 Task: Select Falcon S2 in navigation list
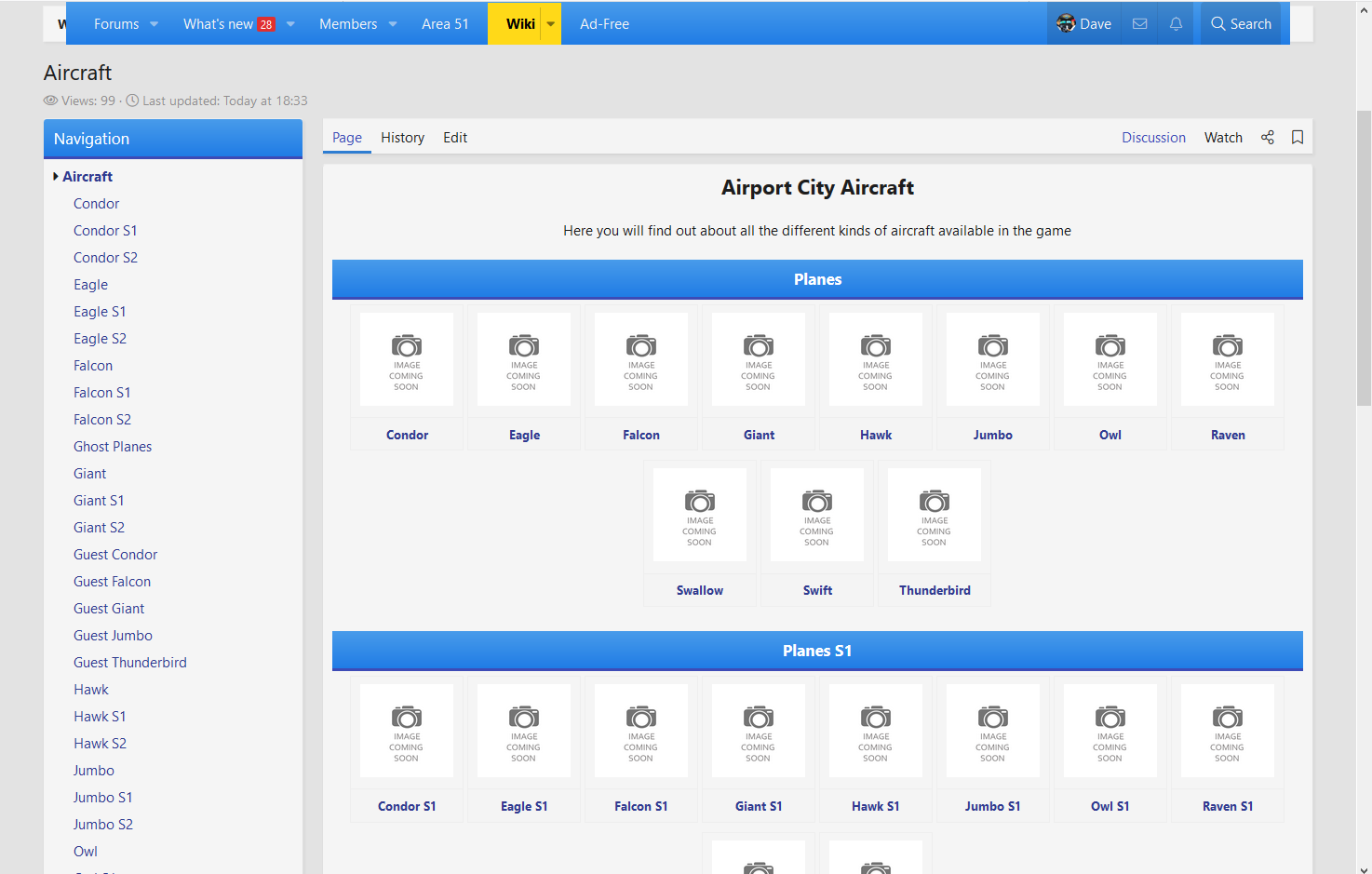point(102,420)
